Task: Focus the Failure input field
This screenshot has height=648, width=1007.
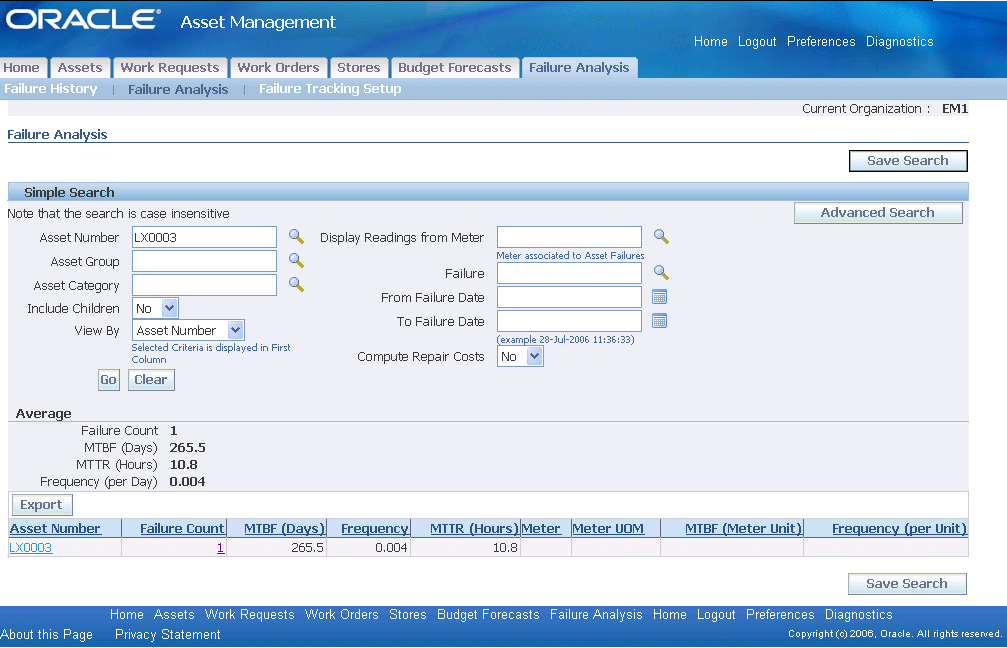Action: pyautogui.click(x=569, y=273)
